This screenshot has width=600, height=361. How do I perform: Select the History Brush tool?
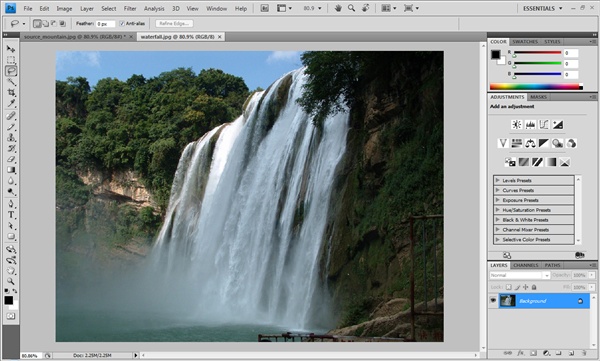(11, 148)
